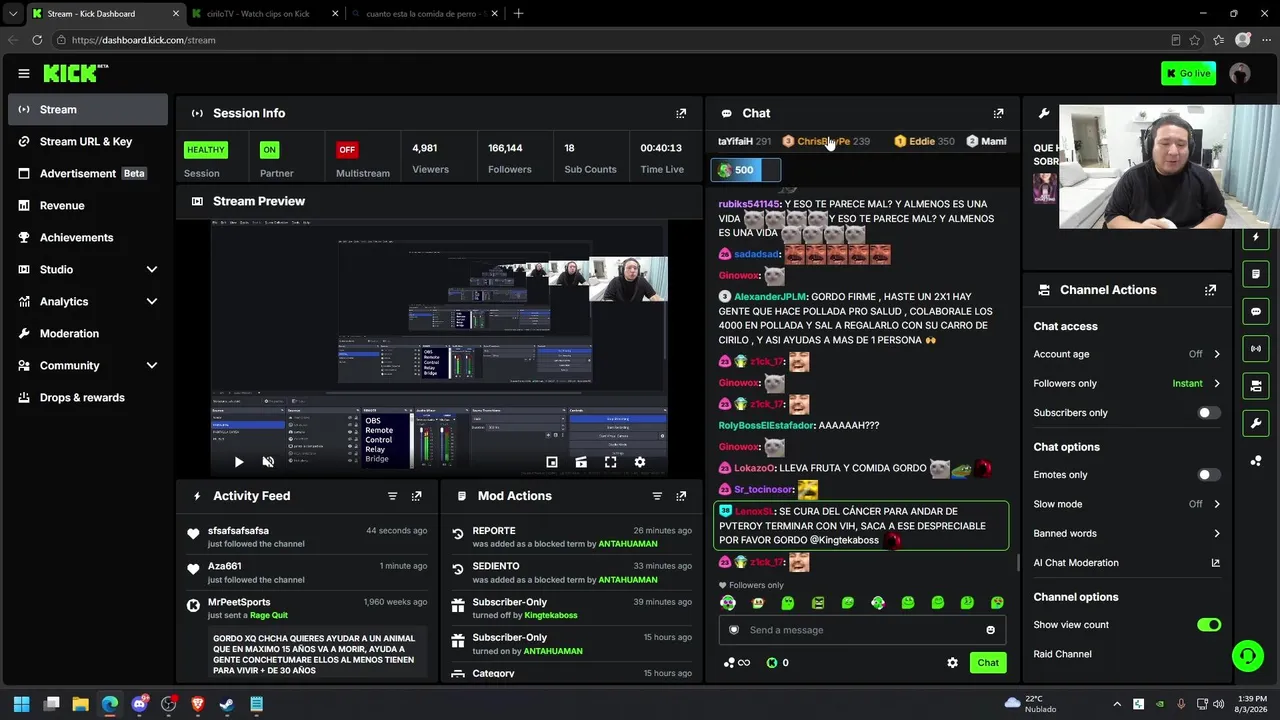This screenshot has width=1280, height=720.
Task: Disable Show view count
Action: tap(1209, 625)
